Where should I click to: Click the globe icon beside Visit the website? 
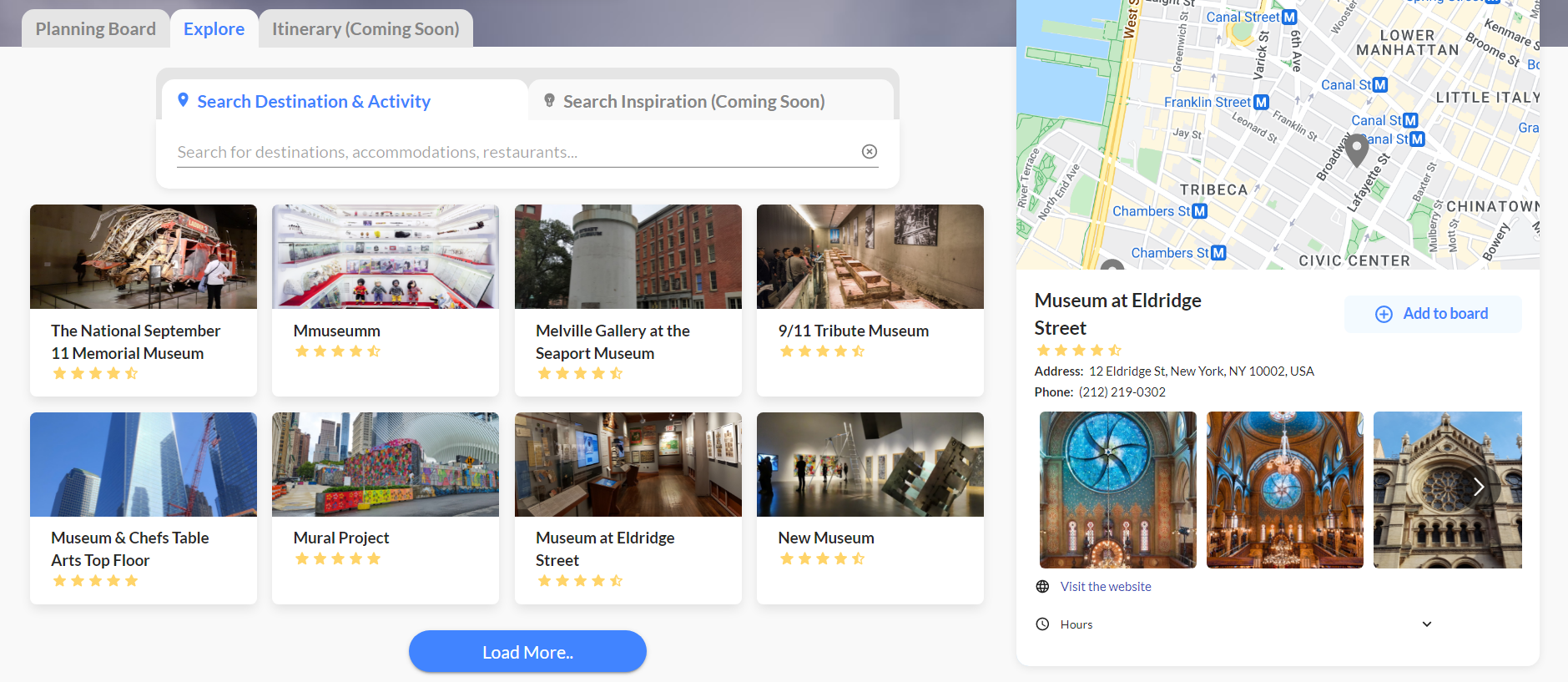tap(1042, 587)
